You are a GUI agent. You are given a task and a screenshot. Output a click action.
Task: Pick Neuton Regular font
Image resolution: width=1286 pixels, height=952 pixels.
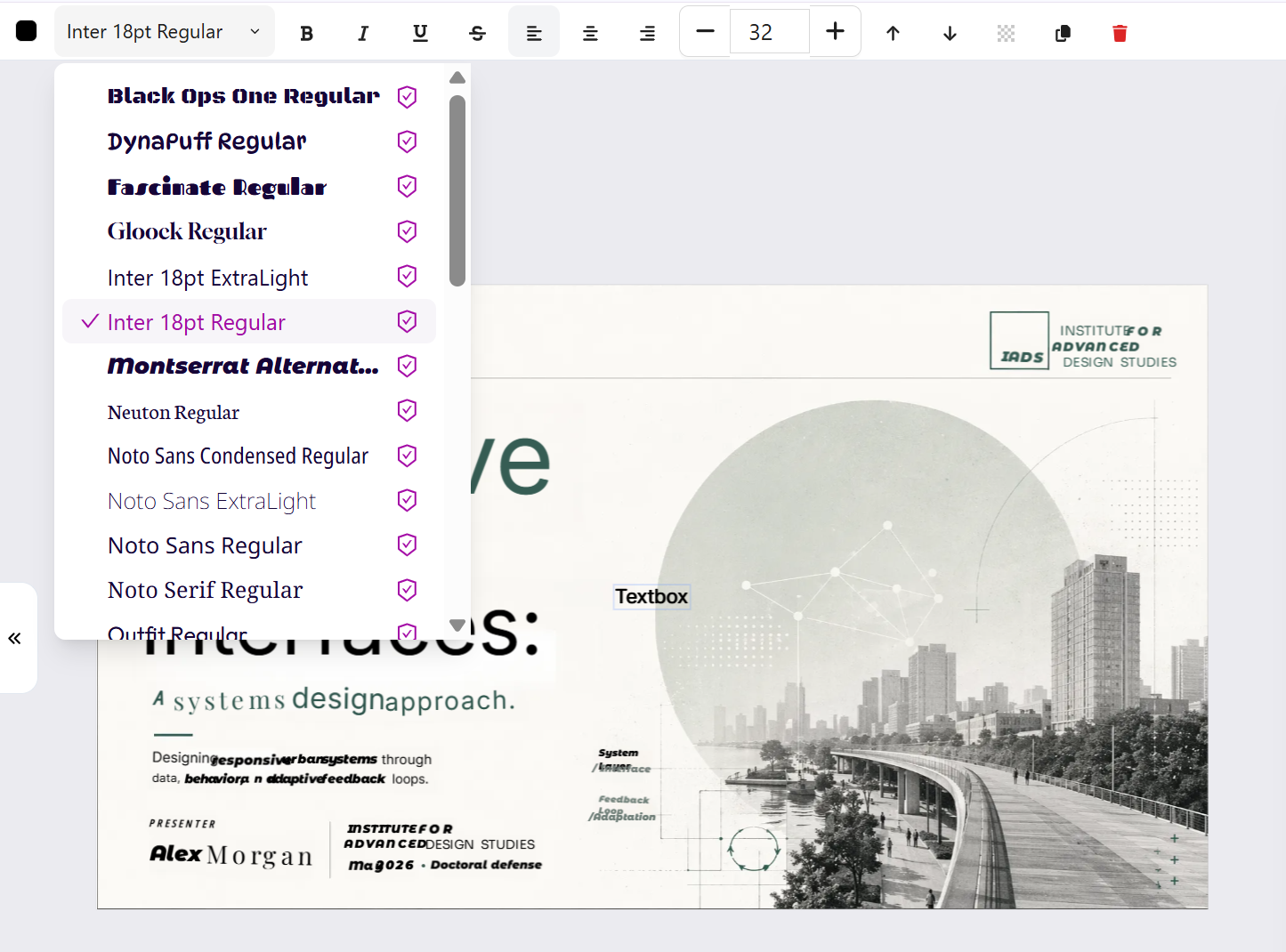click(x=249, y=411)
